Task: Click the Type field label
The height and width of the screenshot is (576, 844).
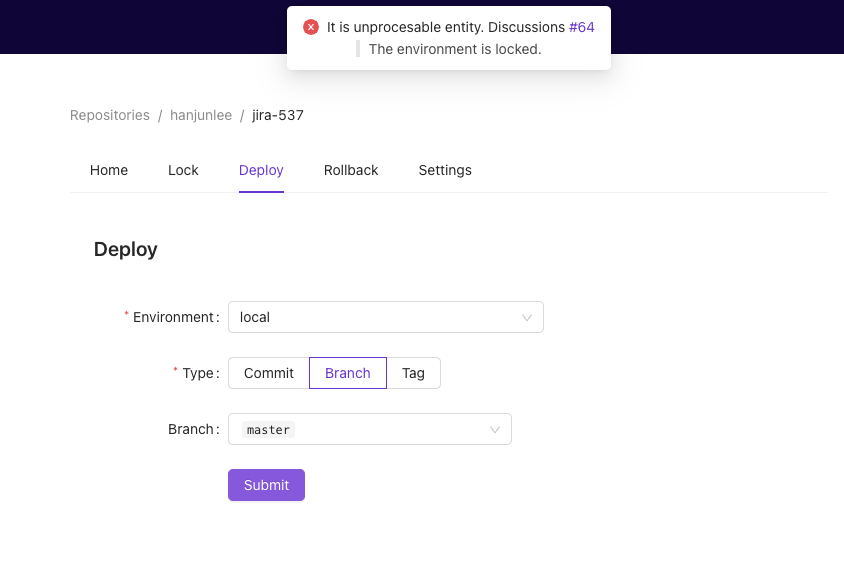Action: coord(196,373)
